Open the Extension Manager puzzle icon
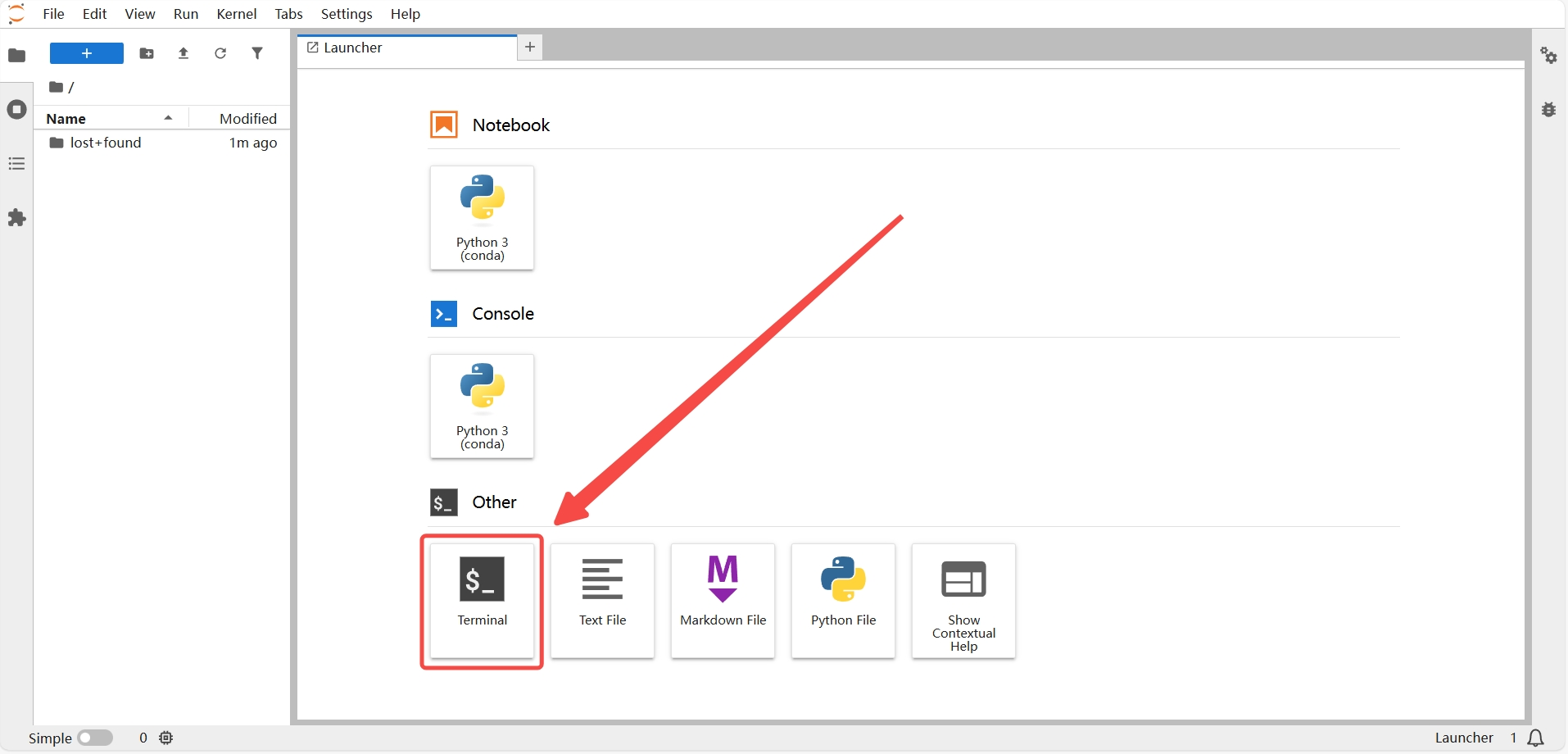The width and height of the screenshot is (1568, 754). click(x=16, y=218)
